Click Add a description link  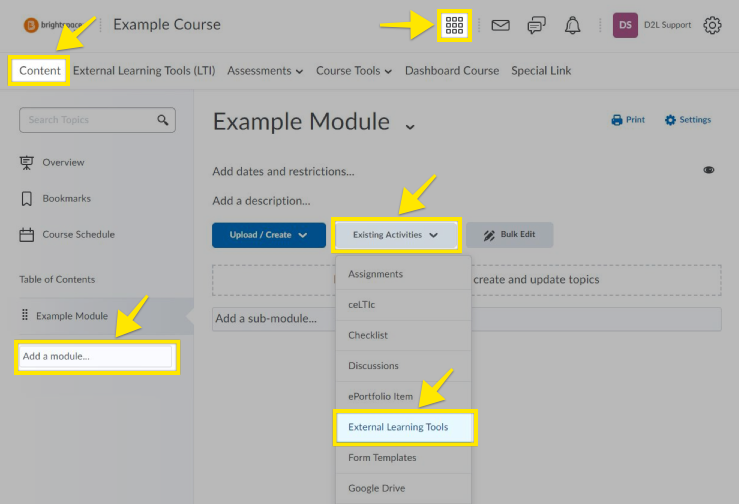[261, 201]
